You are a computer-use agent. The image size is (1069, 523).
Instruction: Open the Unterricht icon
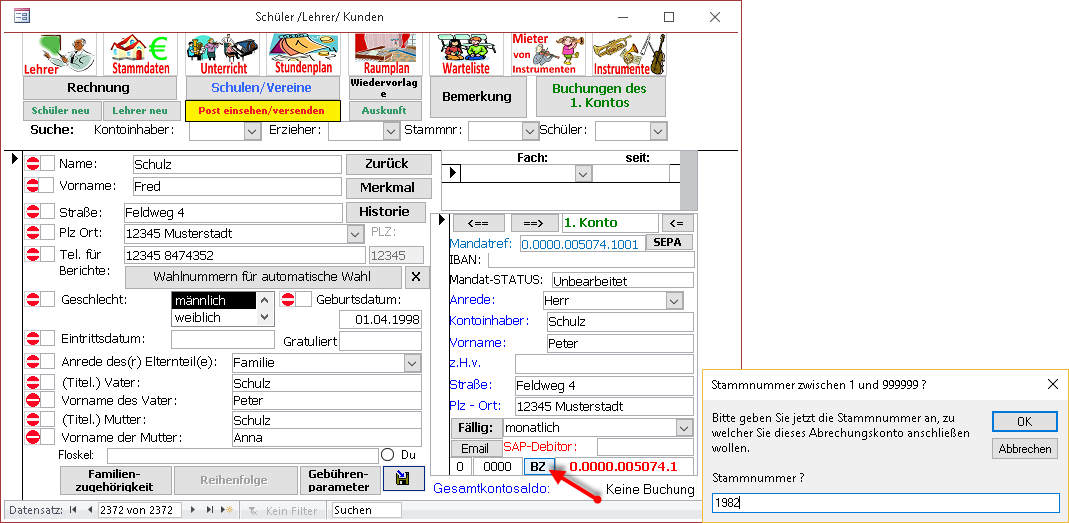222,54
